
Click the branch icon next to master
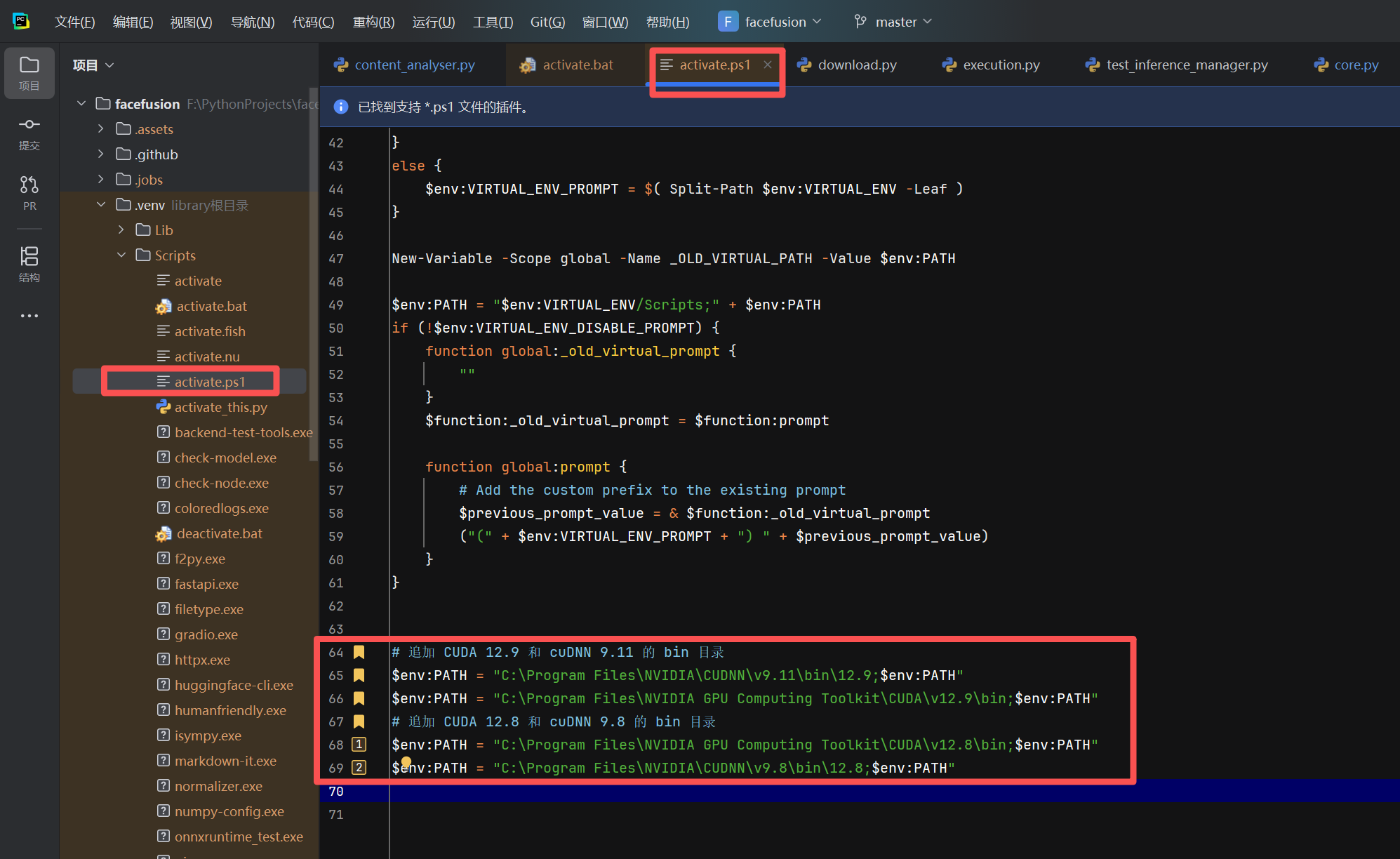coord(860,22)
